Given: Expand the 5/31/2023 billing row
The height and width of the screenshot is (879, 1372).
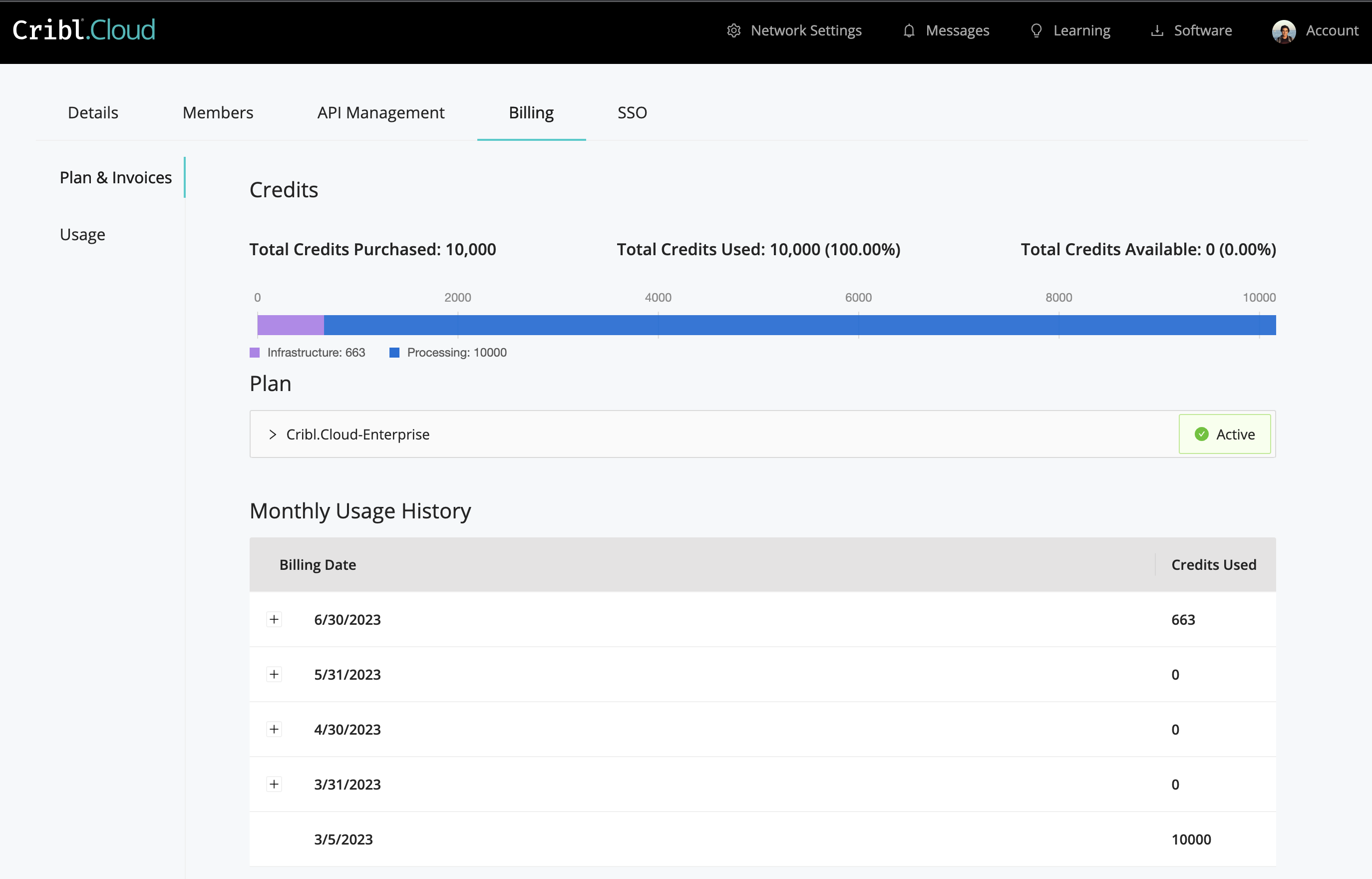Looking at the screenshot, I should [275, 674].
